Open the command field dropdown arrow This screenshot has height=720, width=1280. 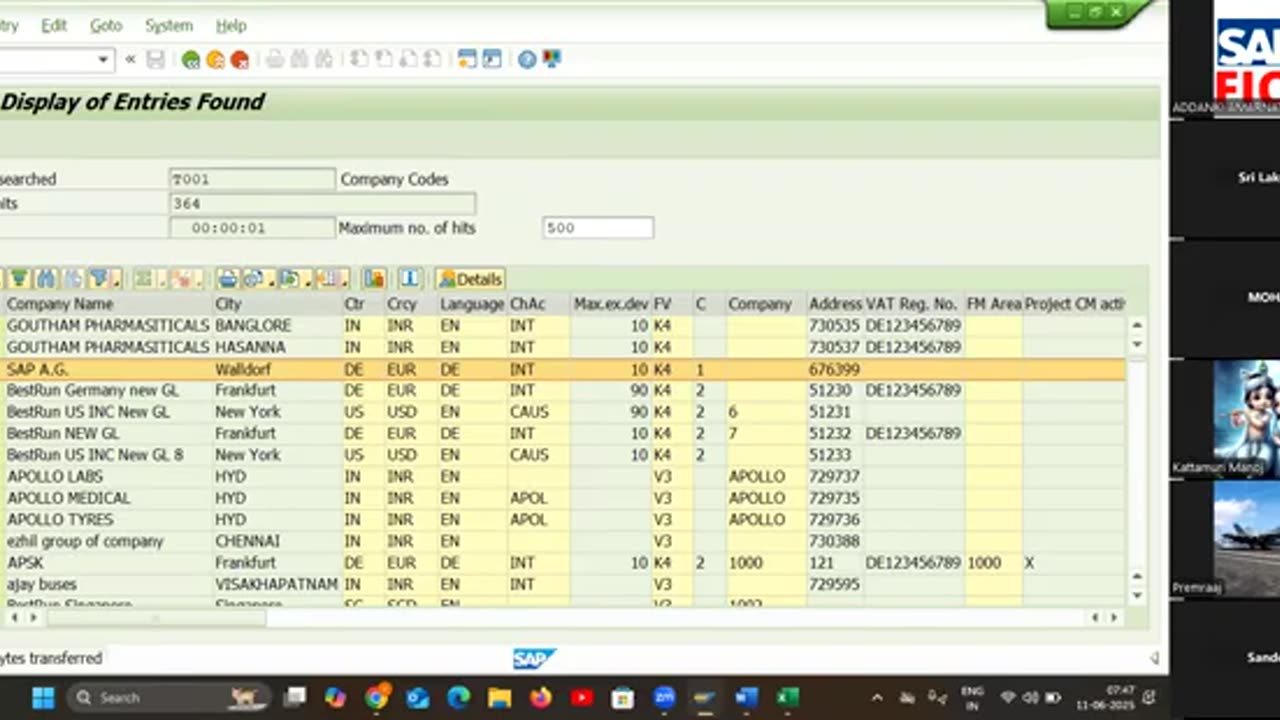point(103,60)
